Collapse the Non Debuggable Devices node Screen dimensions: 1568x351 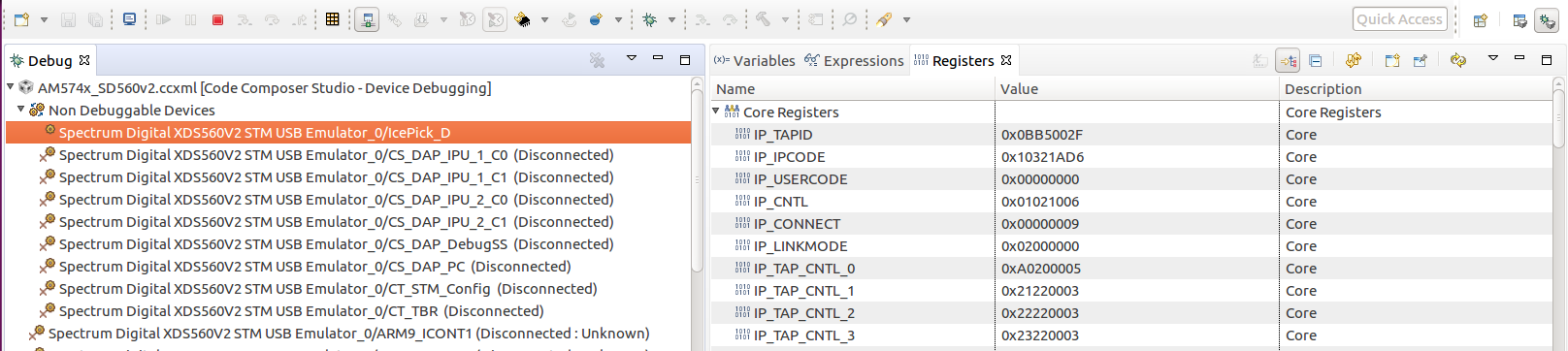click(21, 110)
